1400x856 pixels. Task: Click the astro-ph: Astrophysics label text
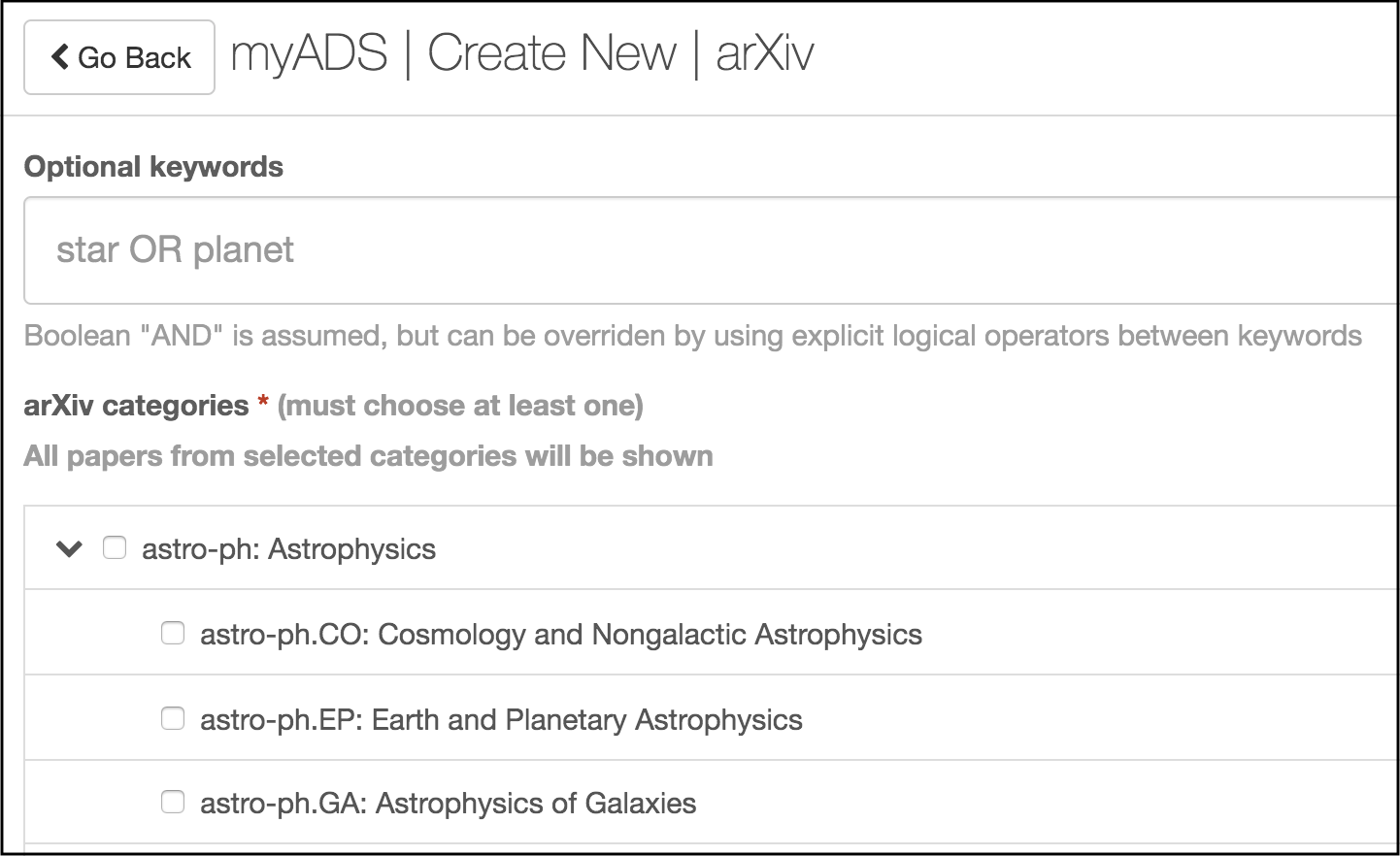[288, 549]
